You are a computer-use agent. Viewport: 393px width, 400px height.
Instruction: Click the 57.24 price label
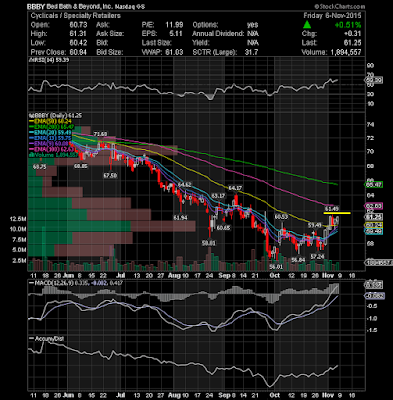[x=317, y=256]
